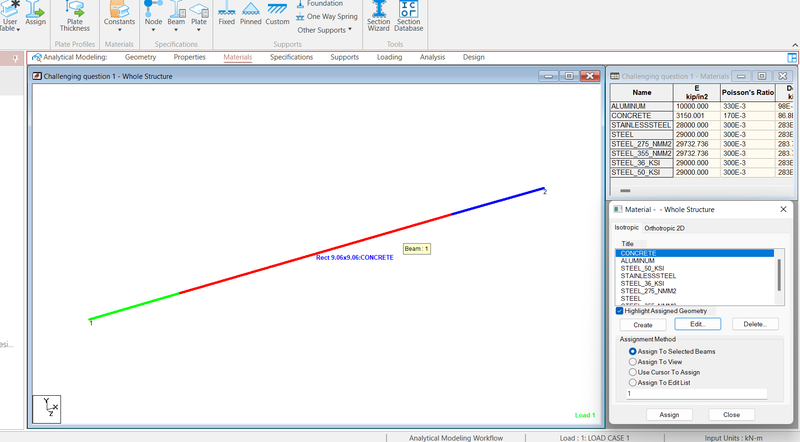Click the Analytical Modeling icon
This screenshot has width=800, height=442.
(x=36, y=58)
